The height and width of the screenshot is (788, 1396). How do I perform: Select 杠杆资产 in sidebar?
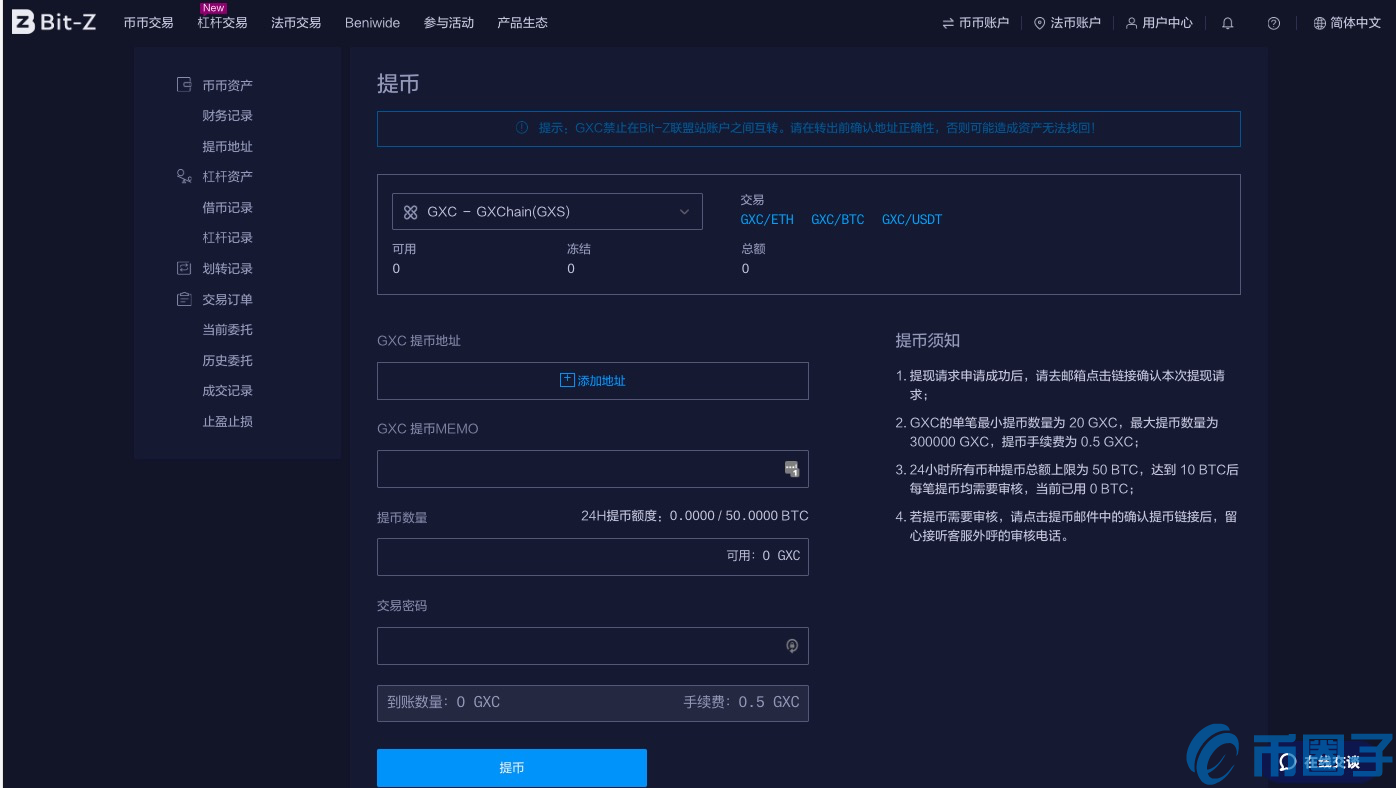pyautogui.click(x=227, y=177)
